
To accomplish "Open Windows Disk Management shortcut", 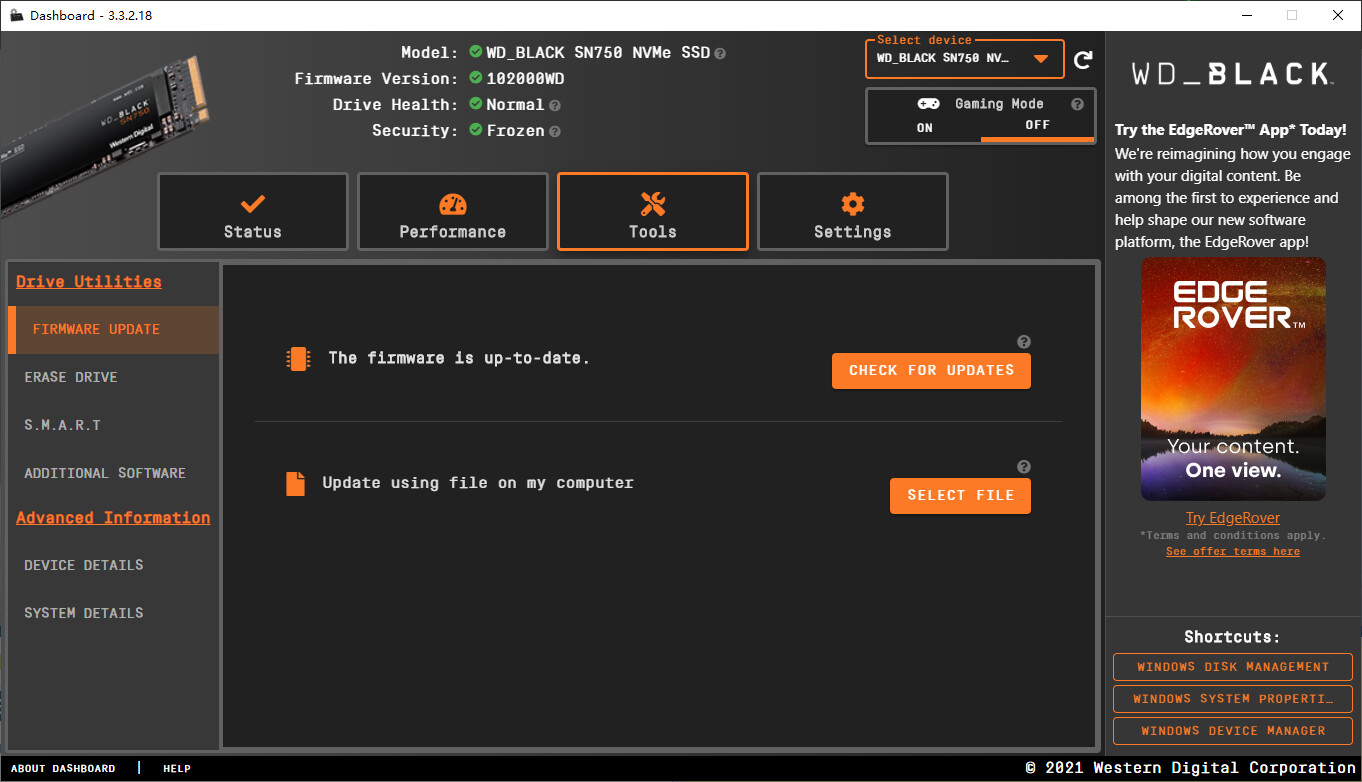I will (x=1233, y=667).
